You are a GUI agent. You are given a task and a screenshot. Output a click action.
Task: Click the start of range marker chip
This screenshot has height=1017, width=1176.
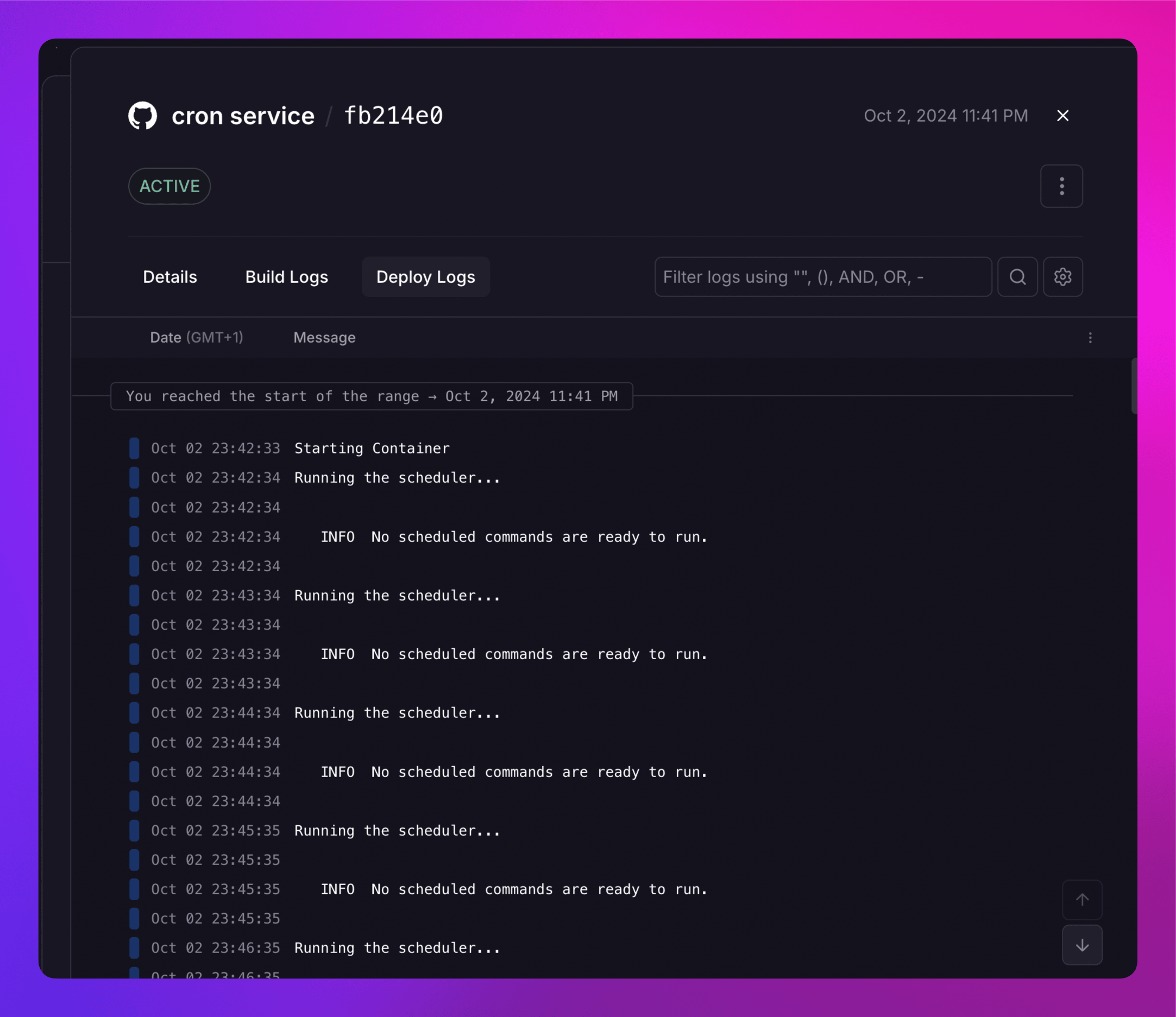tap(372, 396)
